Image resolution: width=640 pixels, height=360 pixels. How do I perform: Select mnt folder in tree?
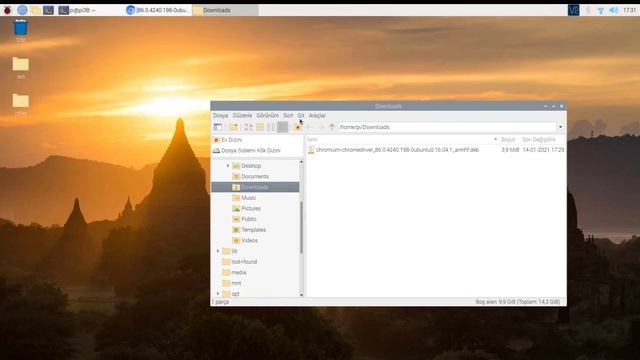point(236,283)
